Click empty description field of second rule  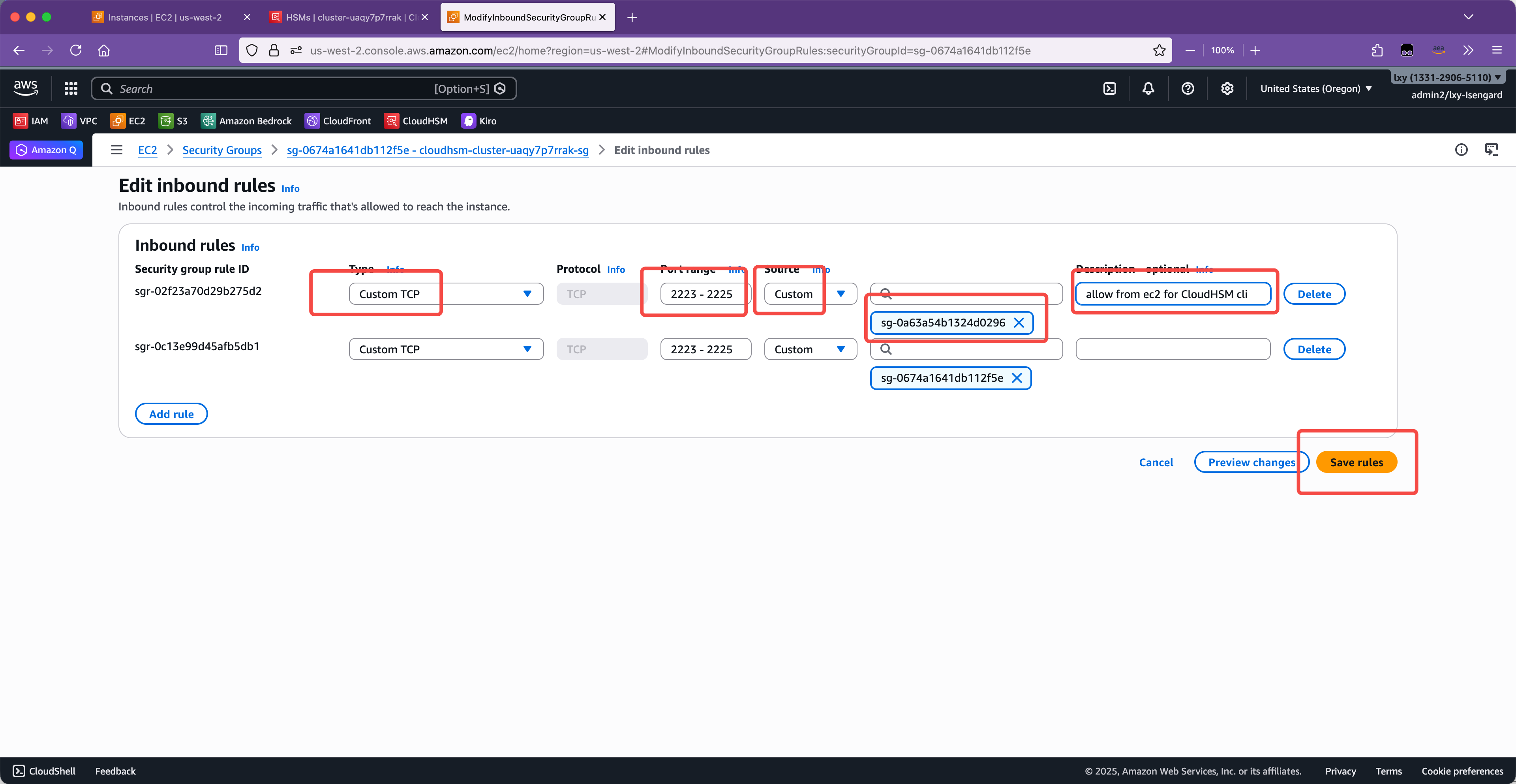[1172, 349]
